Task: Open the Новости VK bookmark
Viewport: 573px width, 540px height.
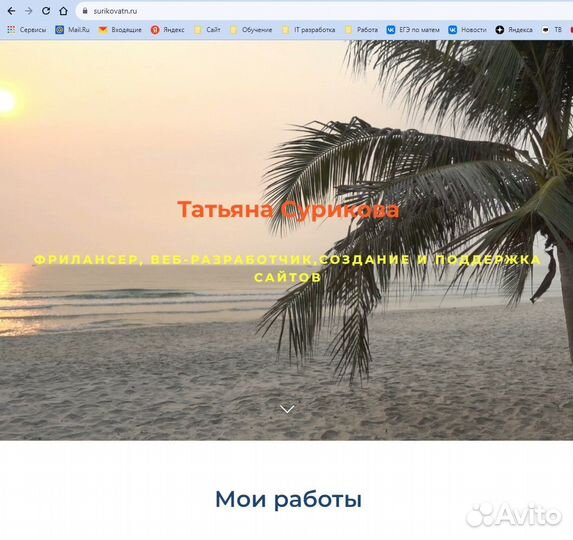Action: [x=467, y=30]
